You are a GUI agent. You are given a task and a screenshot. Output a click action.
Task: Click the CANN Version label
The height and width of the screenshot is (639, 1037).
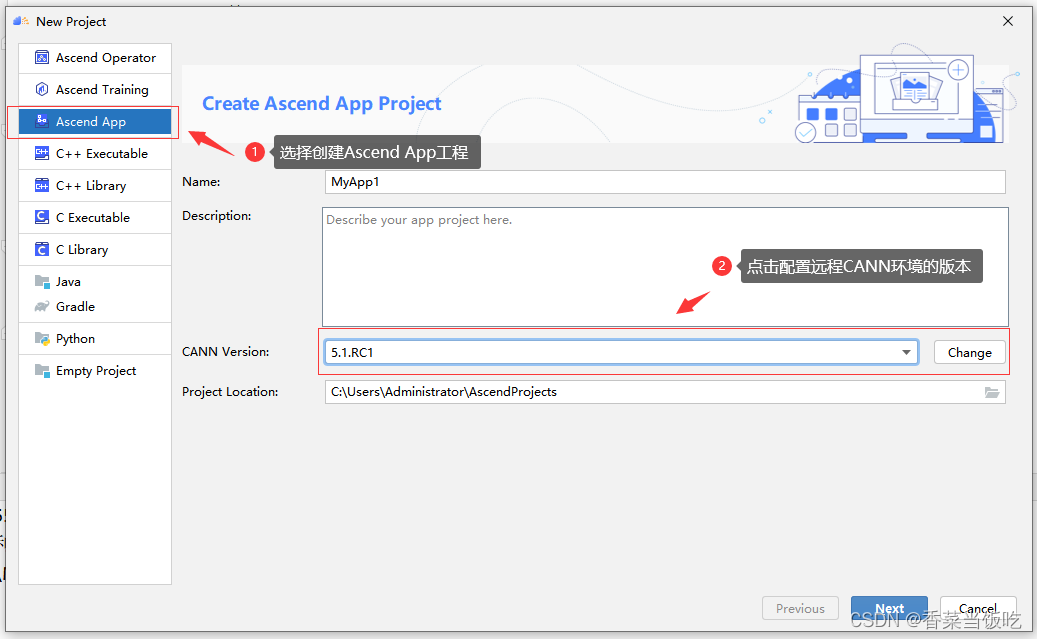[226, 352]
